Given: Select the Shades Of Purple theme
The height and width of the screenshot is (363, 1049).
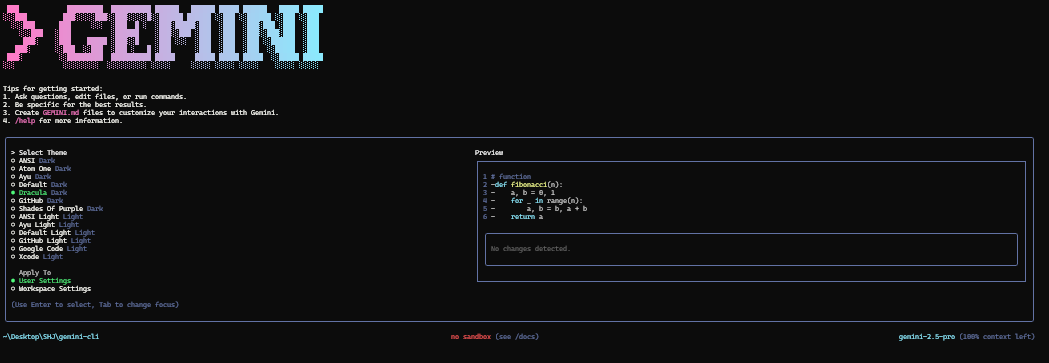Looking at the screenshot, I should pos(57,209).
